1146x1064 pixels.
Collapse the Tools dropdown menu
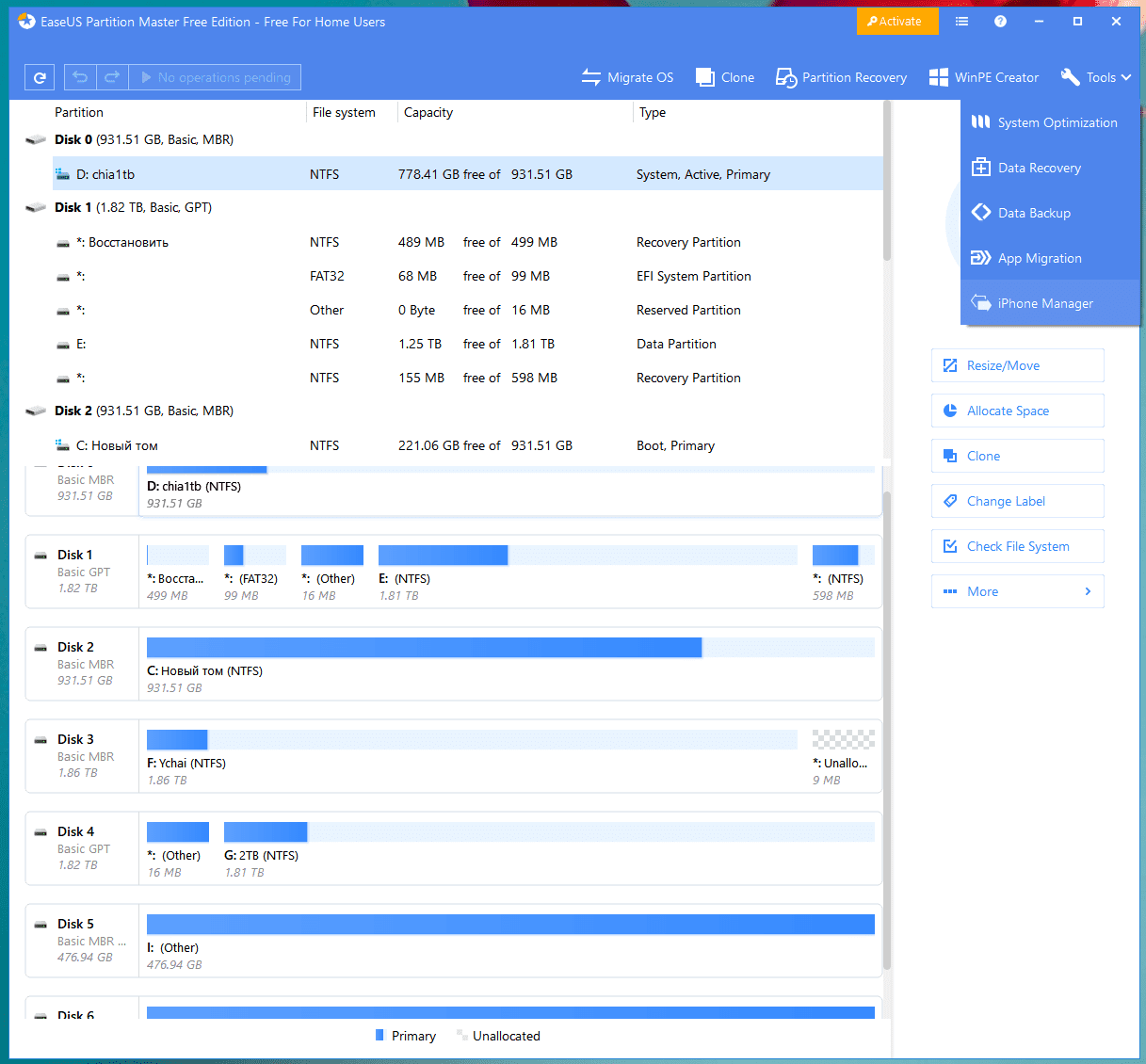tap(1095, 77)
